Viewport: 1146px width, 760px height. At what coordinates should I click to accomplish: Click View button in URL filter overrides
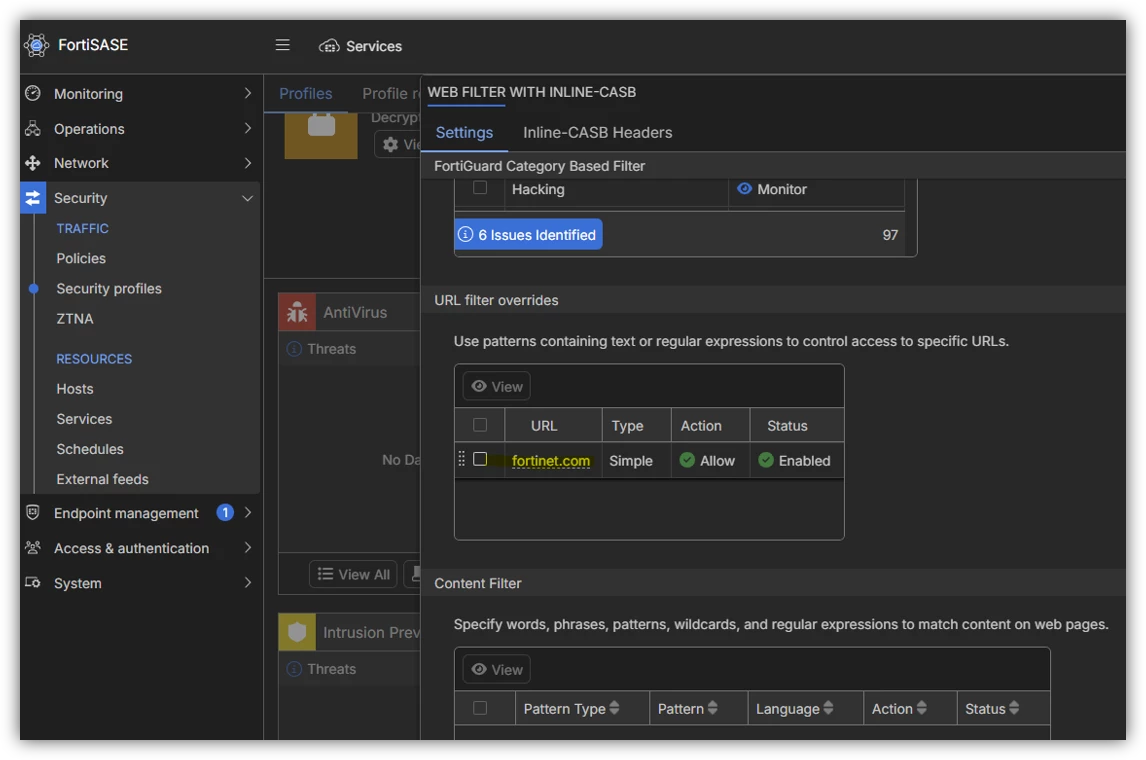(x=497, y=387)
